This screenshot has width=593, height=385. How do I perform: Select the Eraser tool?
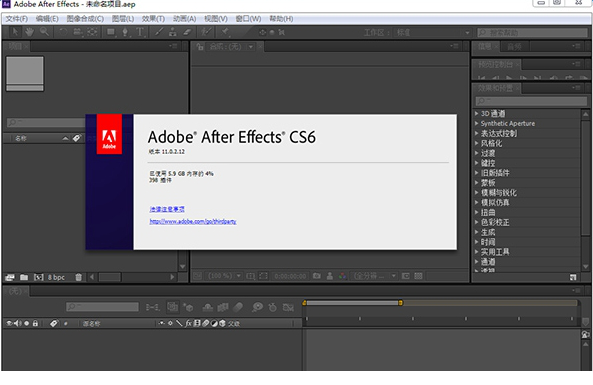pos(187,32)
